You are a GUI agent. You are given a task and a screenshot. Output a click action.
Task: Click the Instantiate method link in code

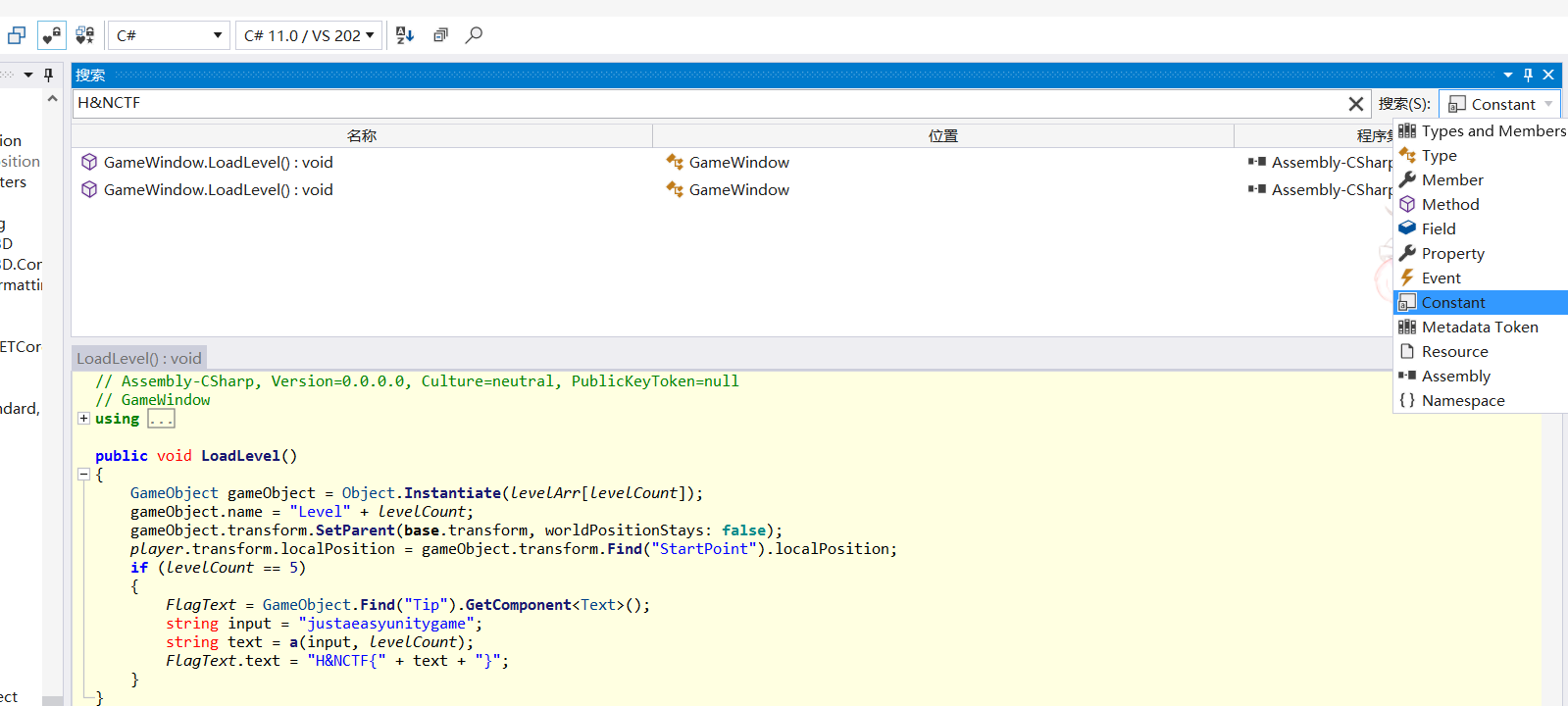coord(452,493)
